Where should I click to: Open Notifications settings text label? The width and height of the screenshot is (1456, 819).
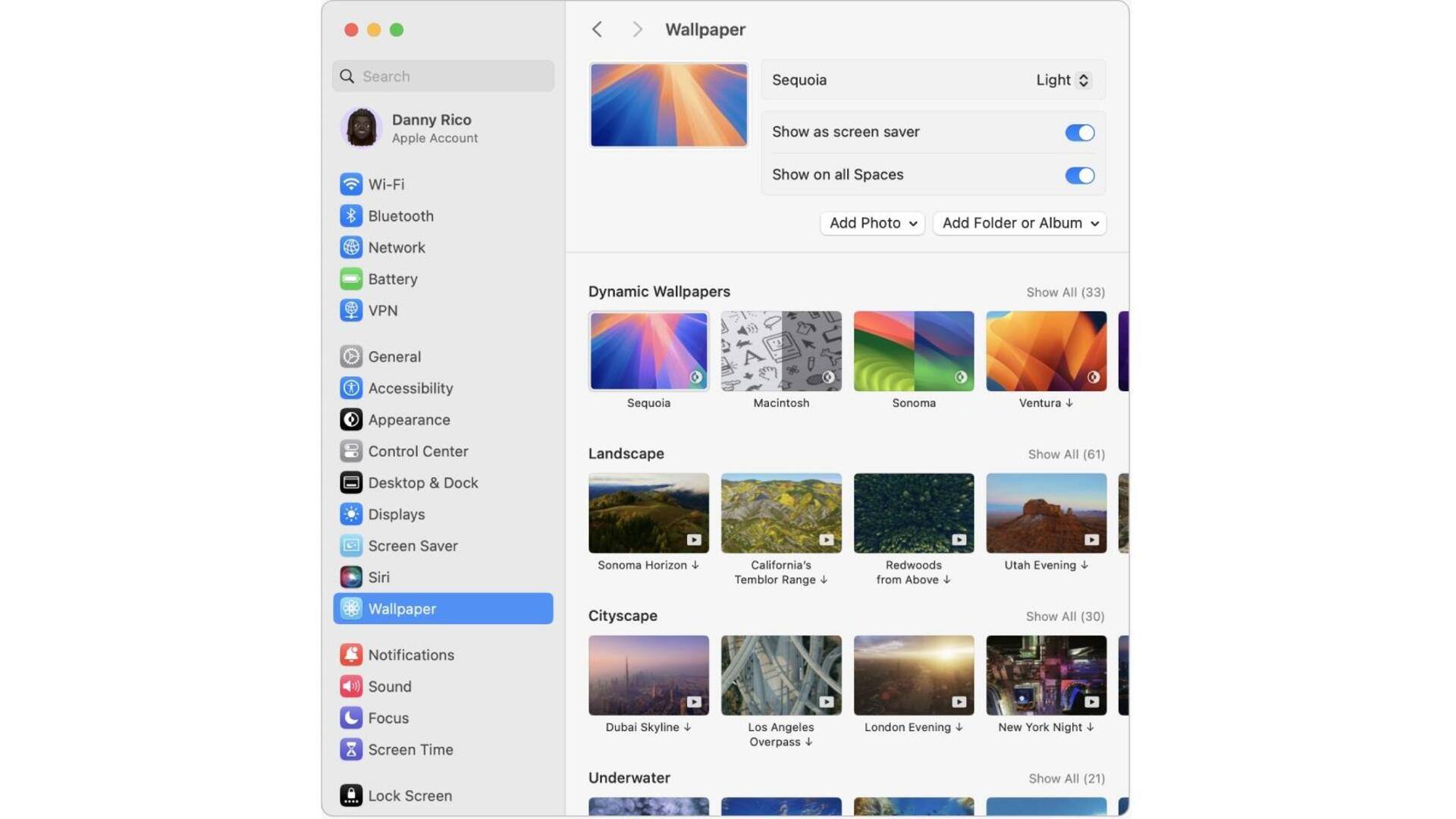click(x=411, y=654)
